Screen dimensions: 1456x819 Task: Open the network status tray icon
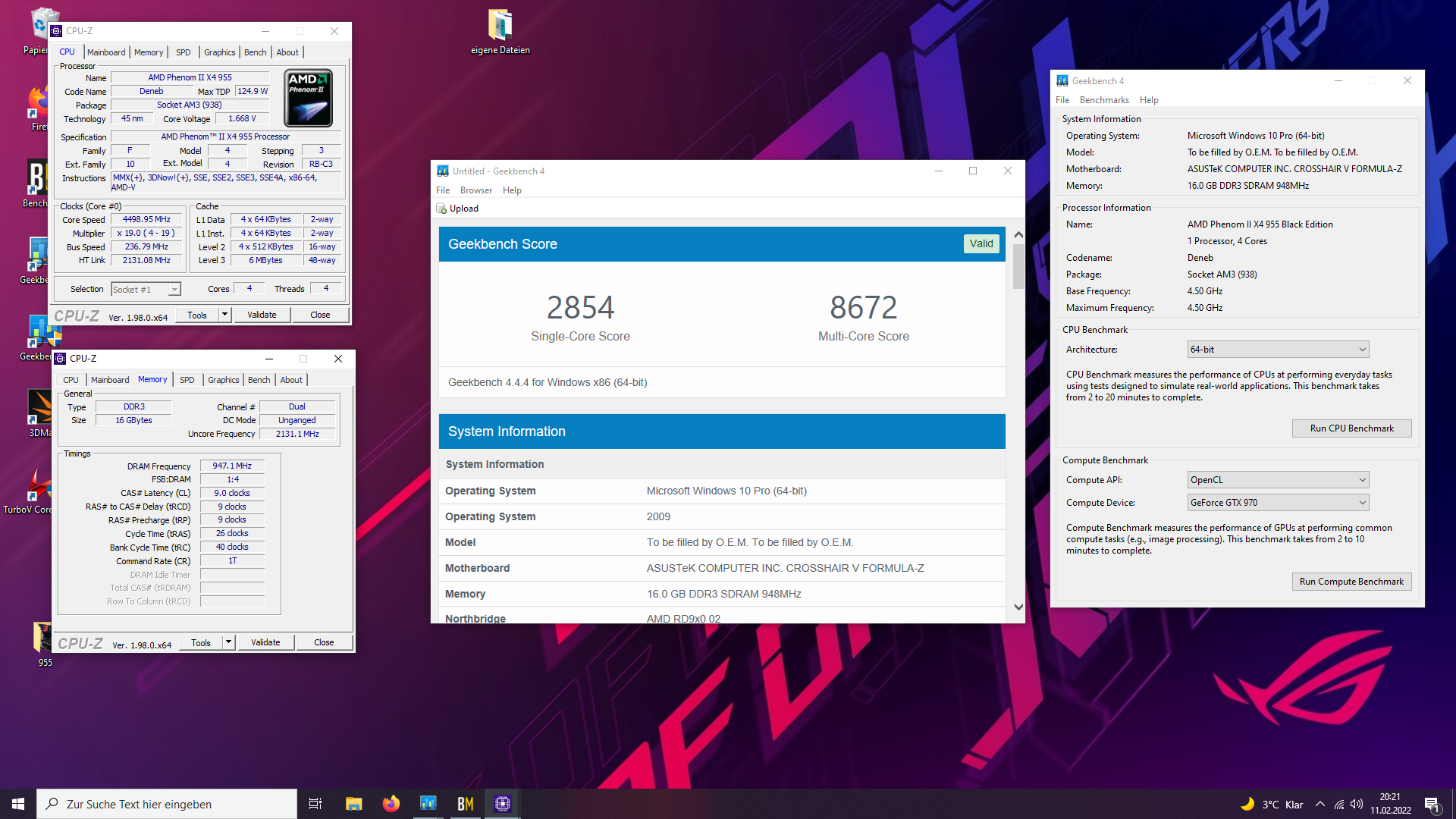pyautogui.click(x=1339, y=805)
